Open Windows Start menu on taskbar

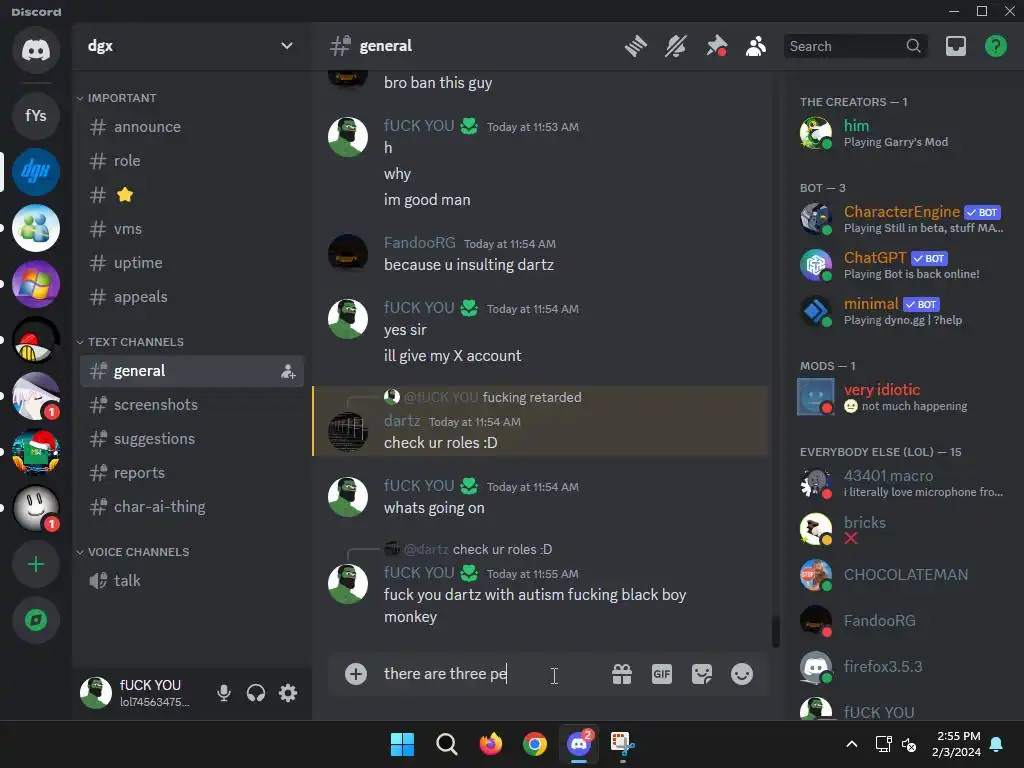[402, 744]
